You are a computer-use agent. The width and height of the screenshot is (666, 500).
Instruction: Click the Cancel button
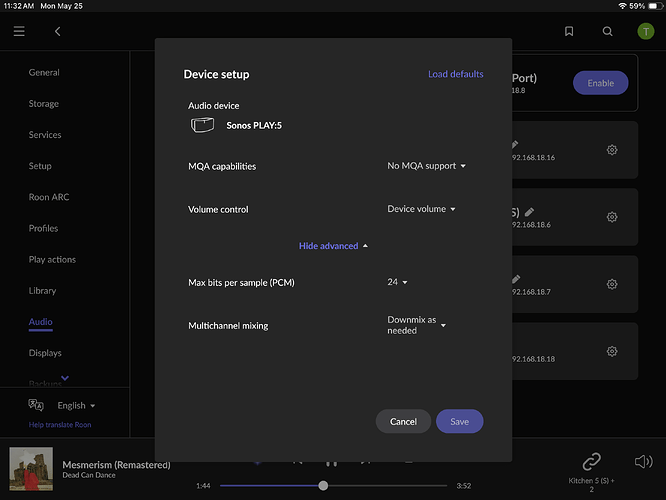pos(403,421)
